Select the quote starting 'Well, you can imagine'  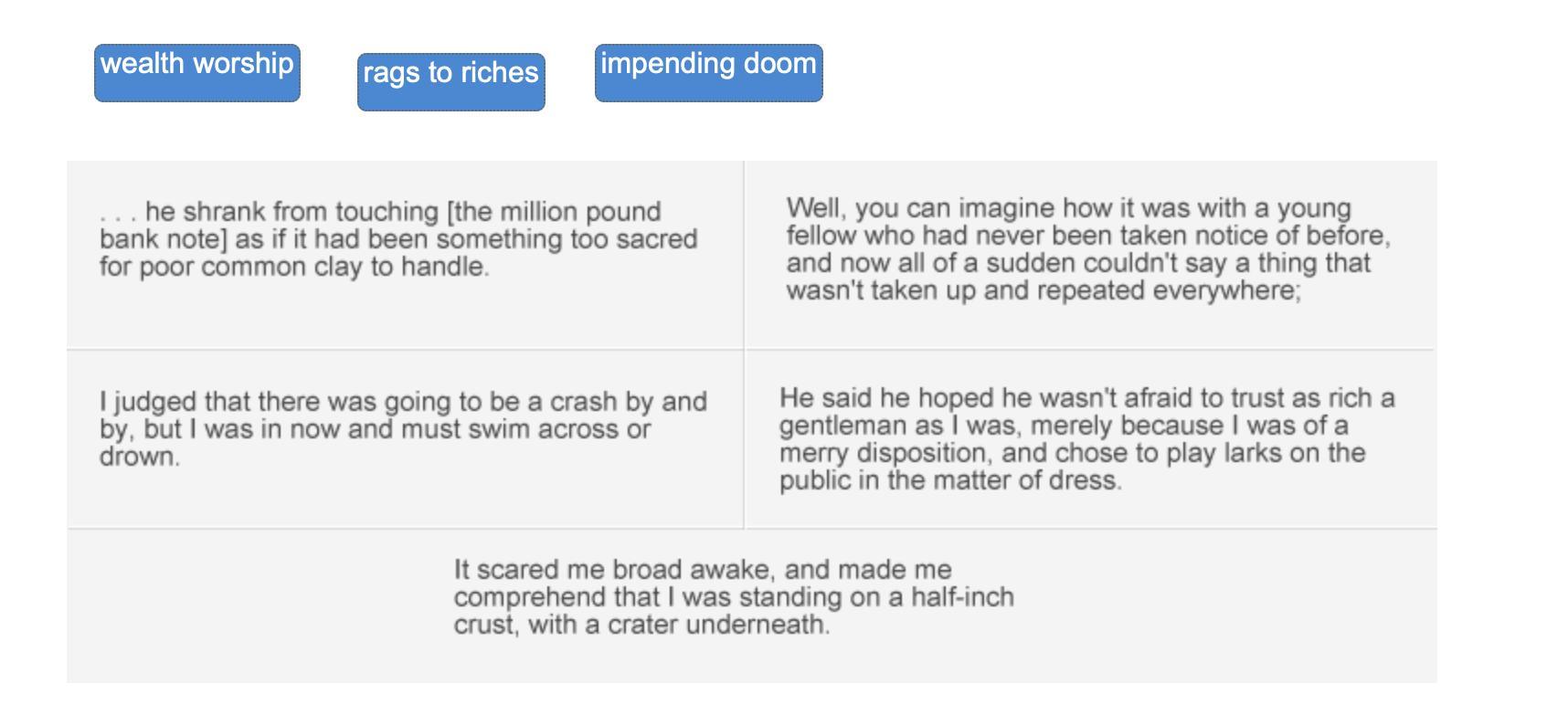pyautogui.click(x=1087, y=249)
